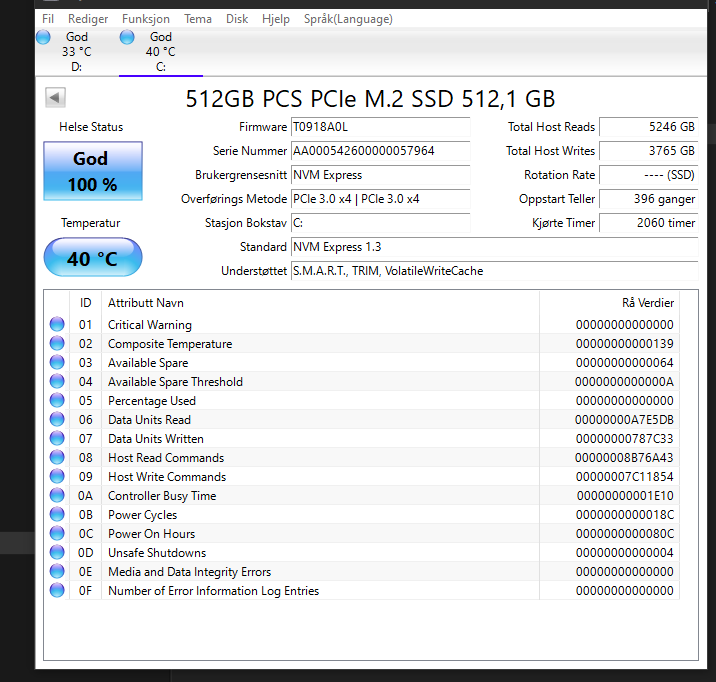
Task: Click the NVM Express 1.3 standard field
Action: [495, 247]
